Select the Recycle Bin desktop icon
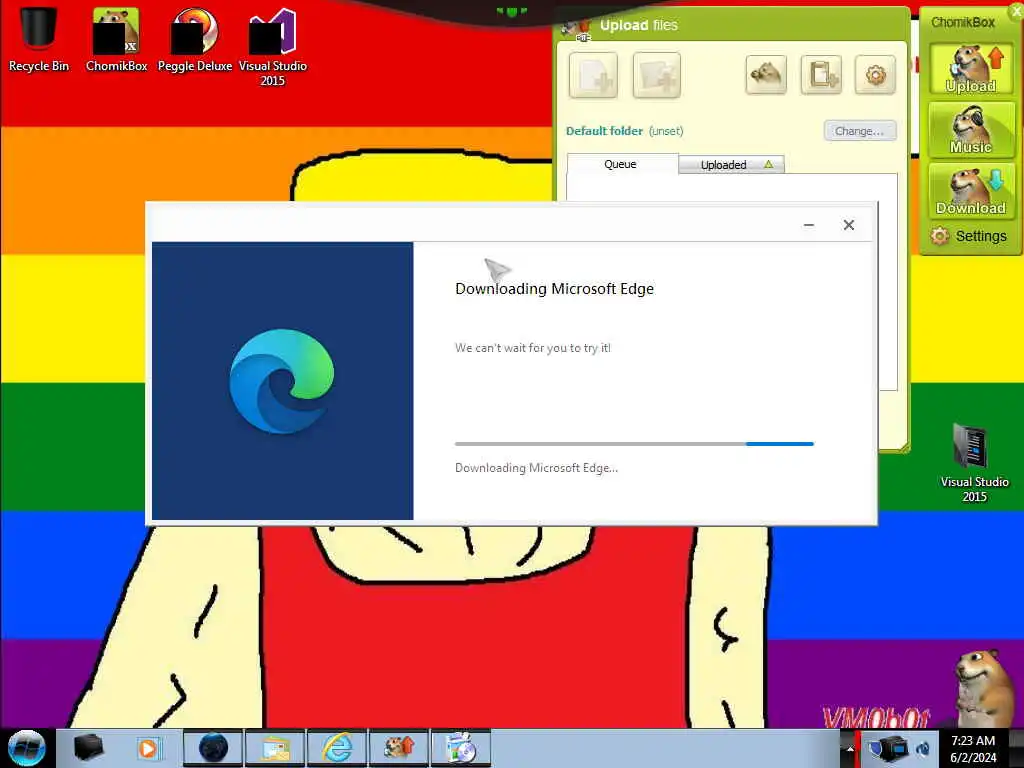The width and height of the screenshot is (1024, 768). pyautogui.click(x=39, y=37)
